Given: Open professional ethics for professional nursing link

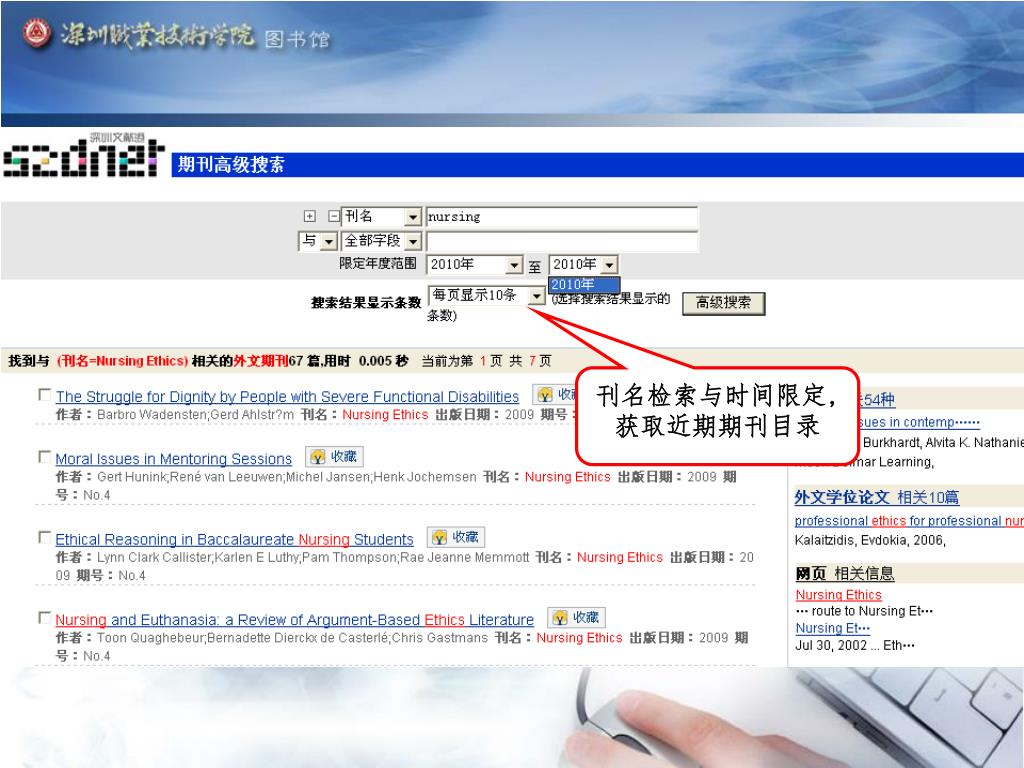Looking at the screenshot, I should point(909,521).
